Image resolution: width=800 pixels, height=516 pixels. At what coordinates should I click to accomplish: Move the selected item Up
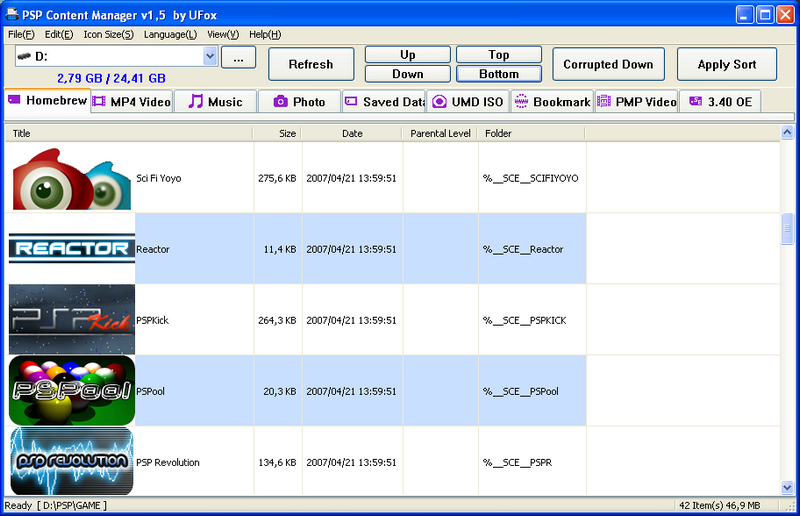pos(408,55)
